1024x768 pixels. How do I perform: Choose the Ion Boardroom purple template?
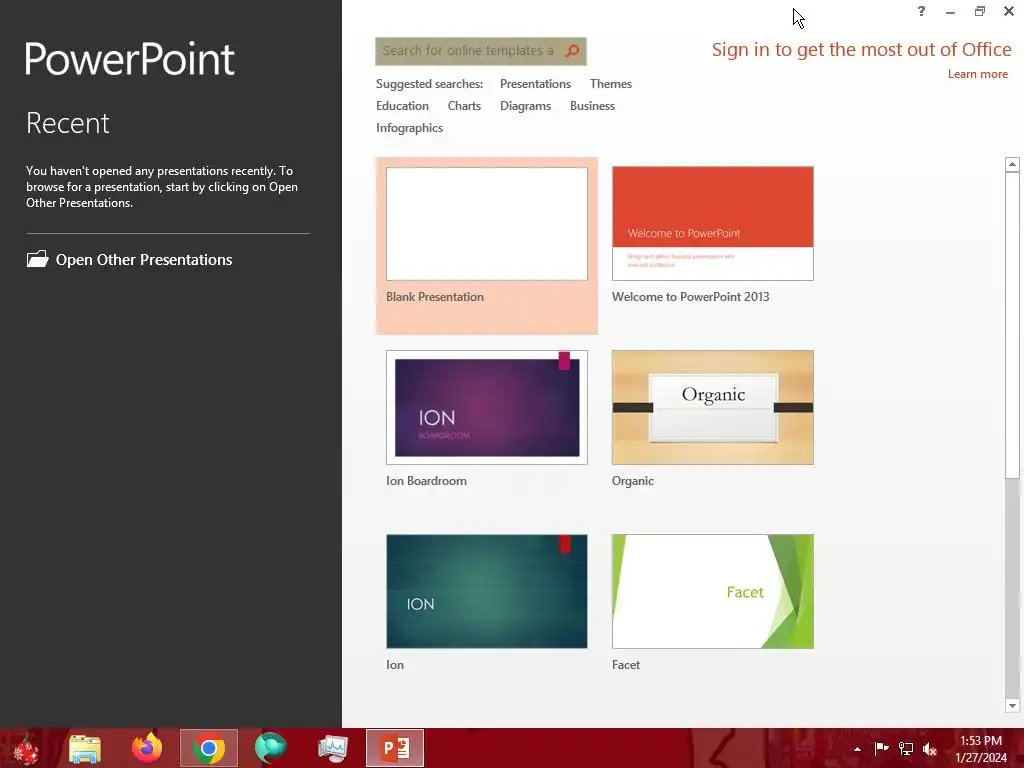coord(487,408)
